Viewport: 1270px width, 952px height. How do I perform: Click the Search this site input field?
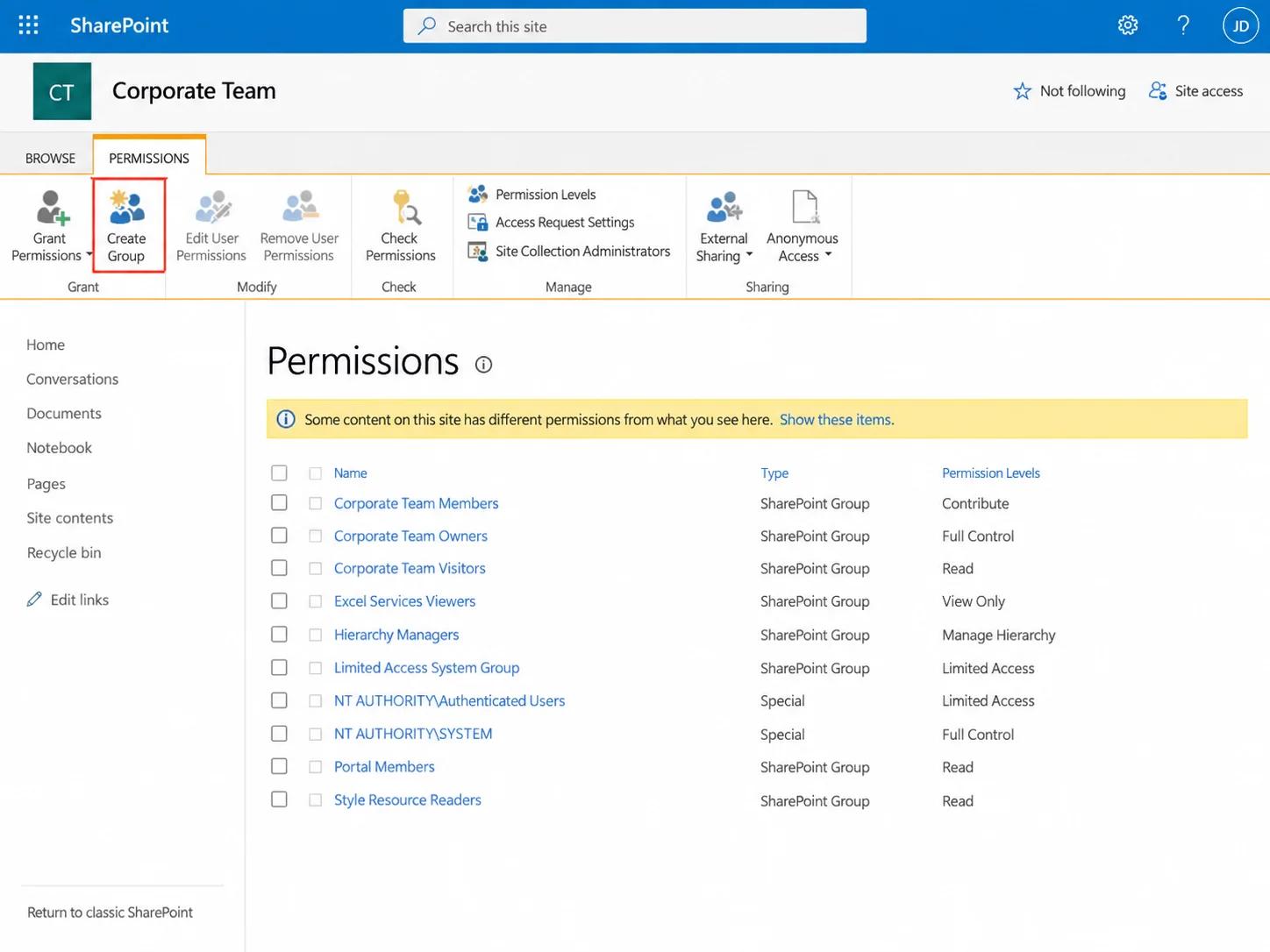coord(635,26)
